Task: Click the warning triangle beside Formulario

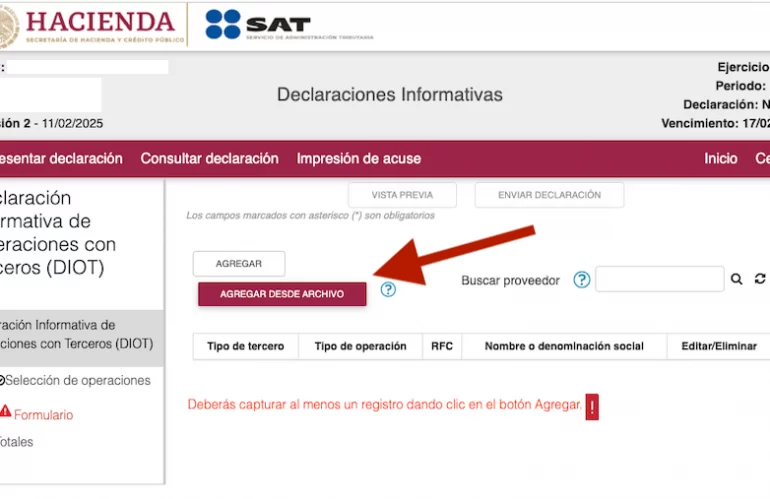Action: (x=5, y=411)
